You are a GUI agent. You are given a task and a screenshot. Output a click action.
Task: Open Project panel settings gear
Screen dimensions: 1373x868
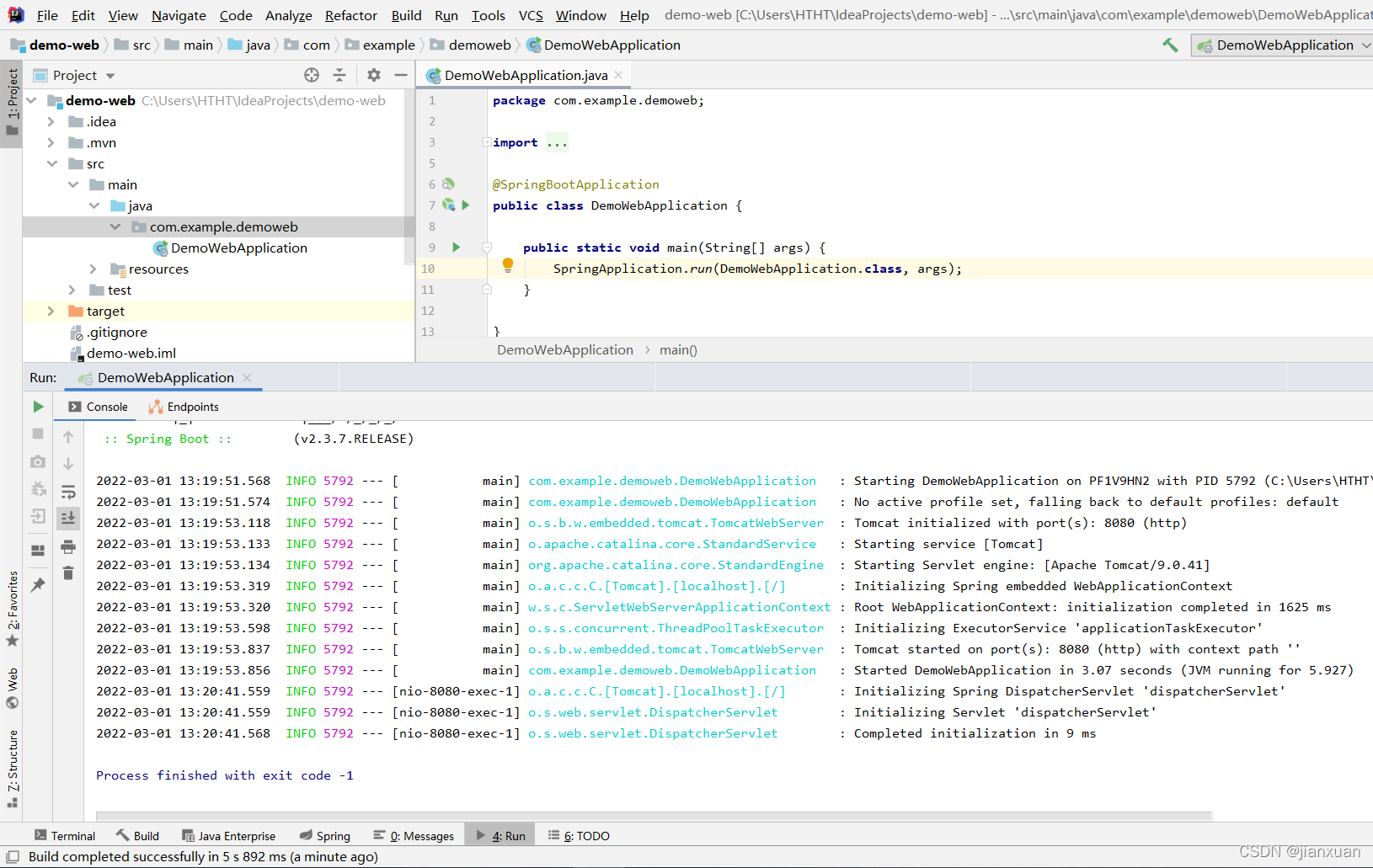click(x=374, y=75)
